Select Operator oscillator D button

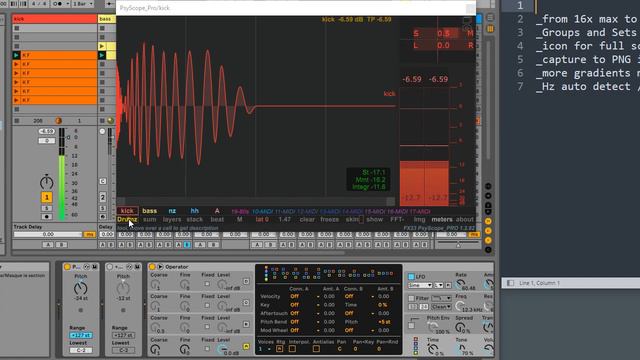246,282
